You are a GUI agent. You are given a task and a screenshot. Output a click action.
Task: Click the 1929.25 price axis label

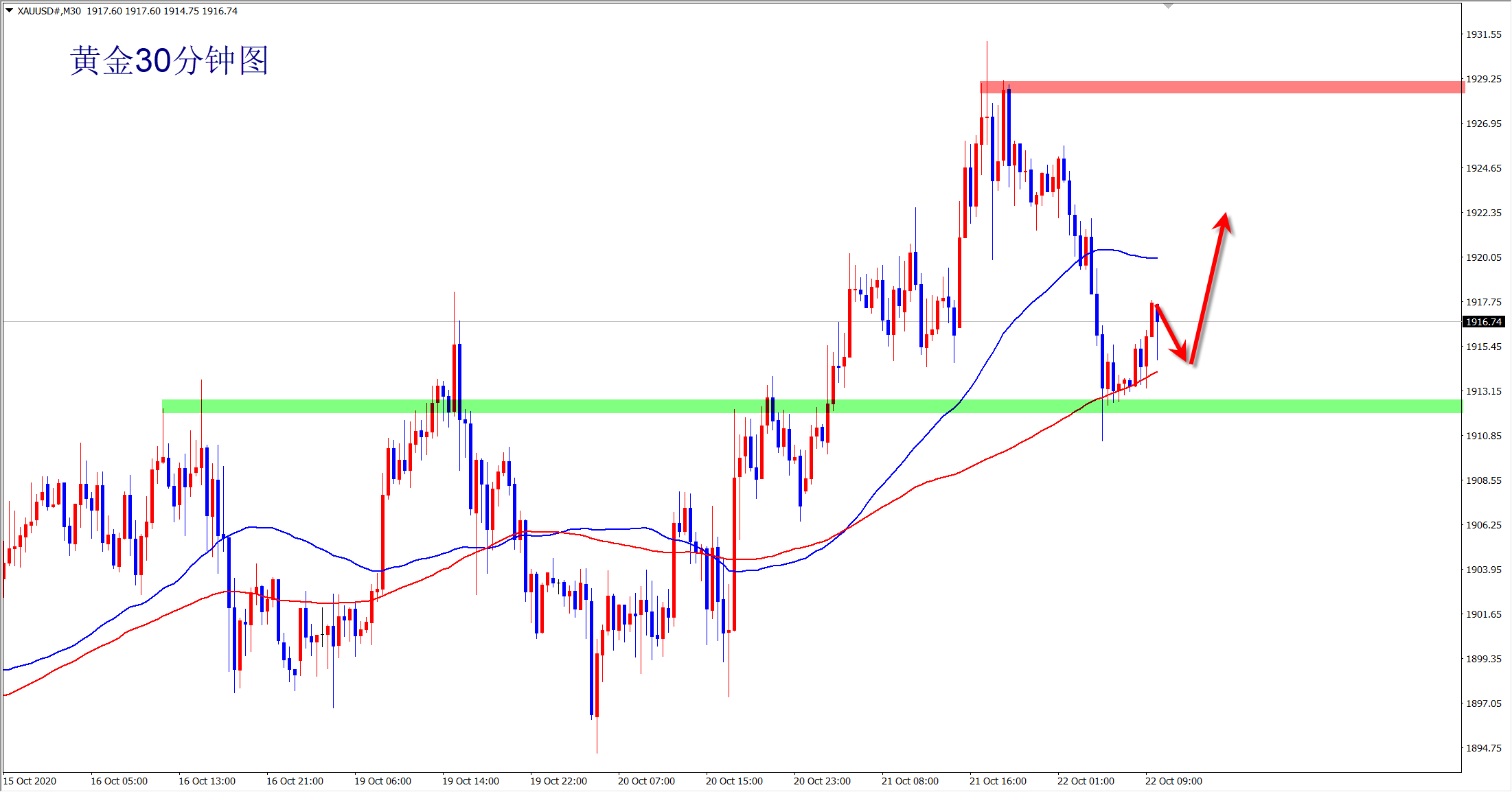coord(1483,79)
